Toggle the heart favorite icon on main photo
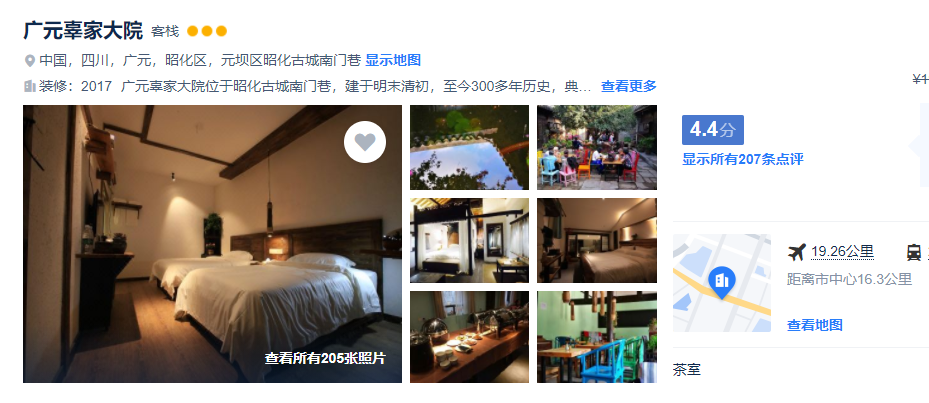Viewport: 929px width, 403px height. coord(365,142)
